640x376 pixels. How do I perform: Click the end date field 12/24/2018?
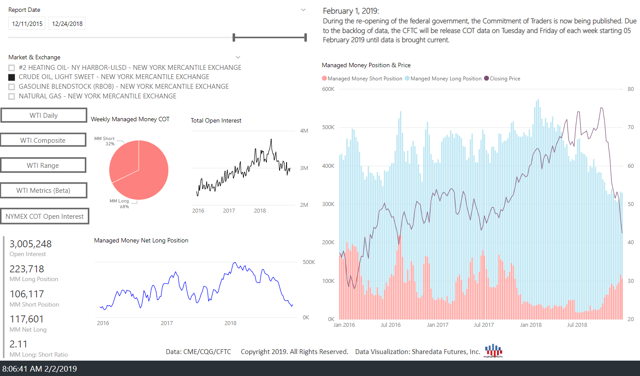67,24
